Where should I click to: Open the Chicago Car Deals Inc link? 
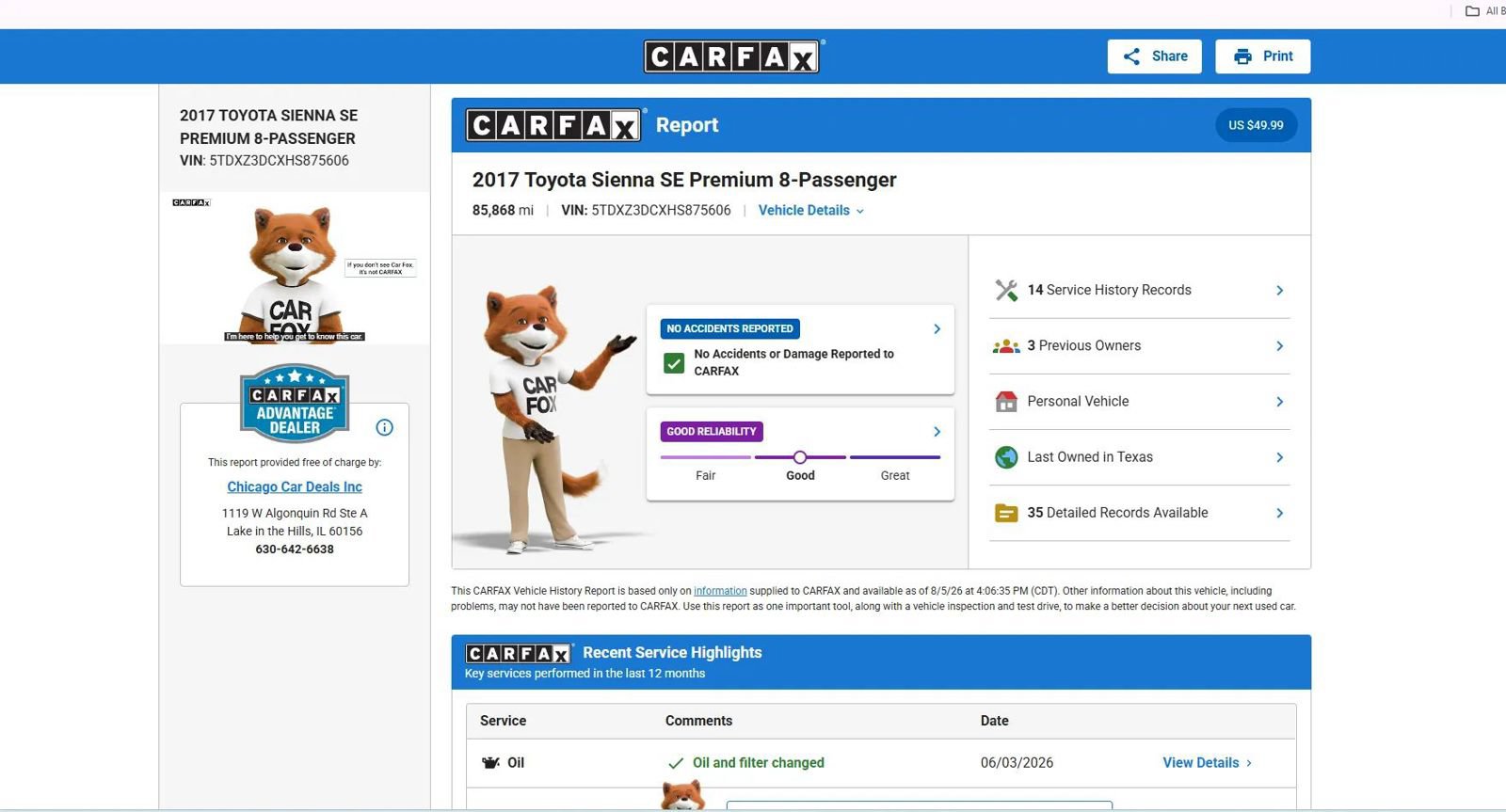[295, 486]
